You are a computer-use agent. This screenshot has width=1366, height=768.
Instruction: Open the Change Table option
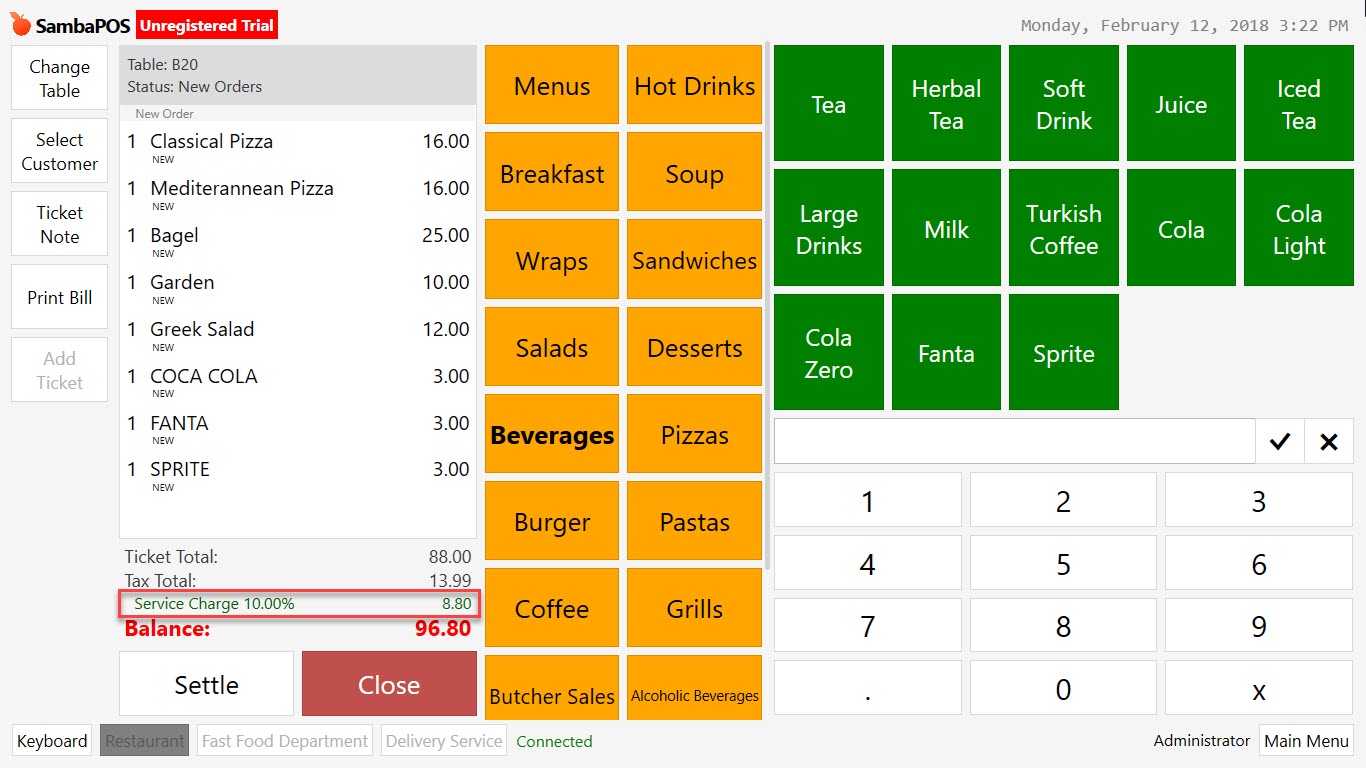coord(59,78)
